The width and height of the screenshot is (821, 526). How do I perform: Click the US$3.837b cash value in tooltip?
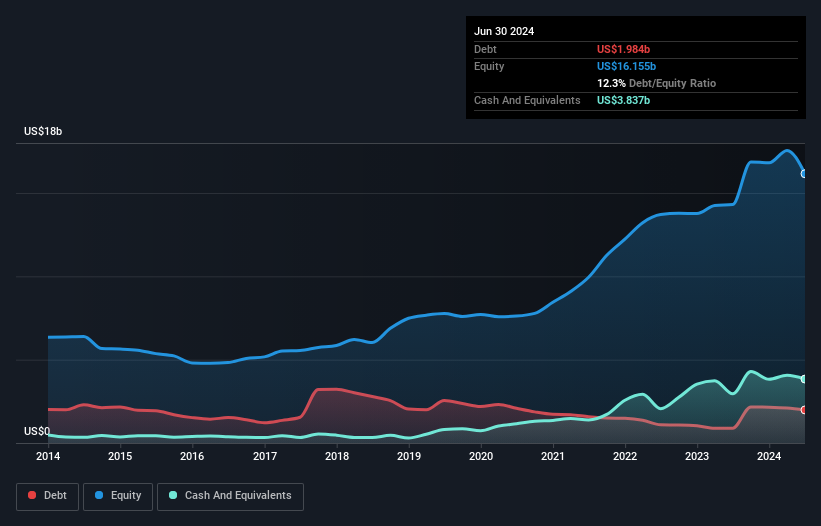tap(623, 100)
